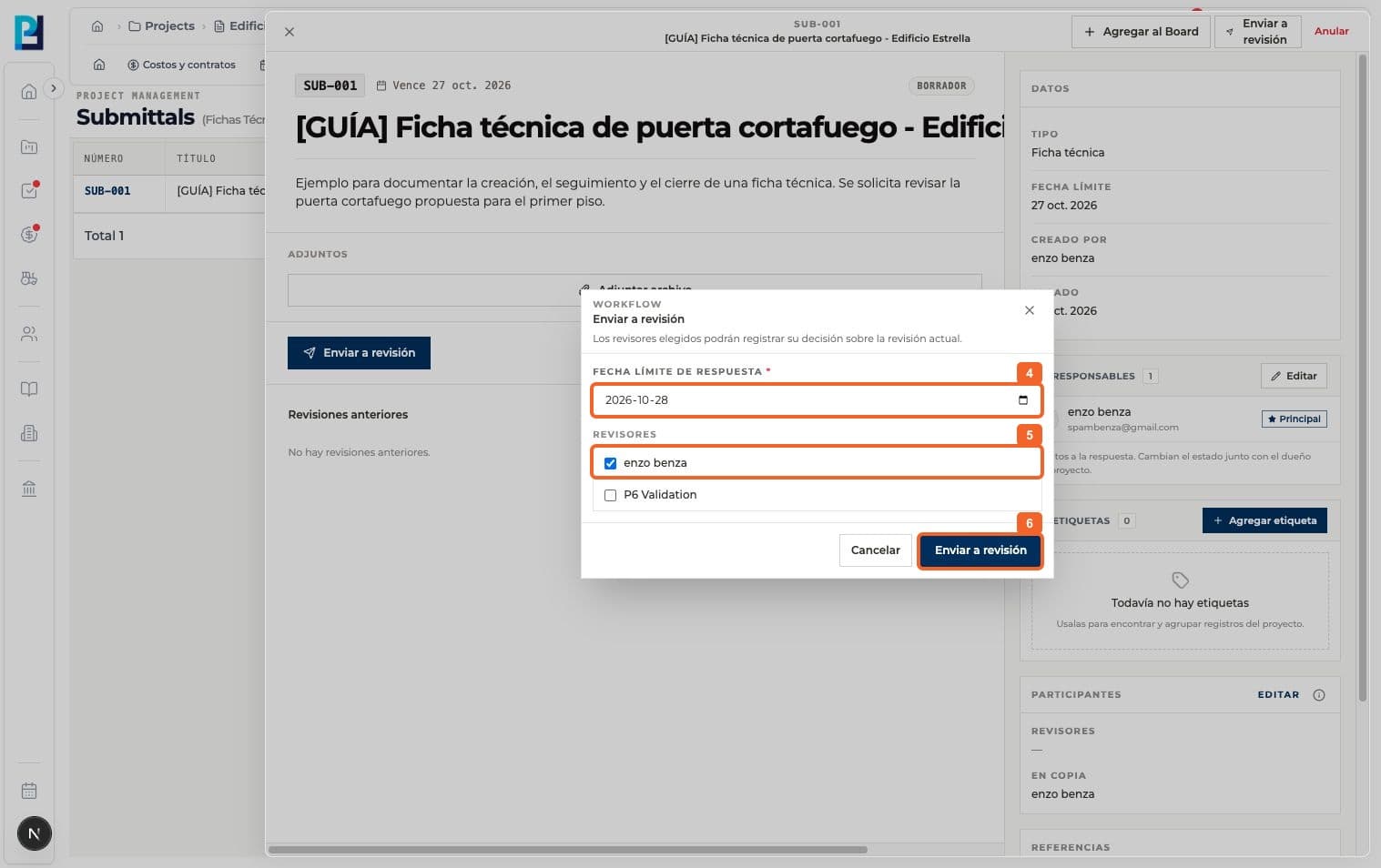Confirm Enviar a revisión in dialog

(980, 550)
